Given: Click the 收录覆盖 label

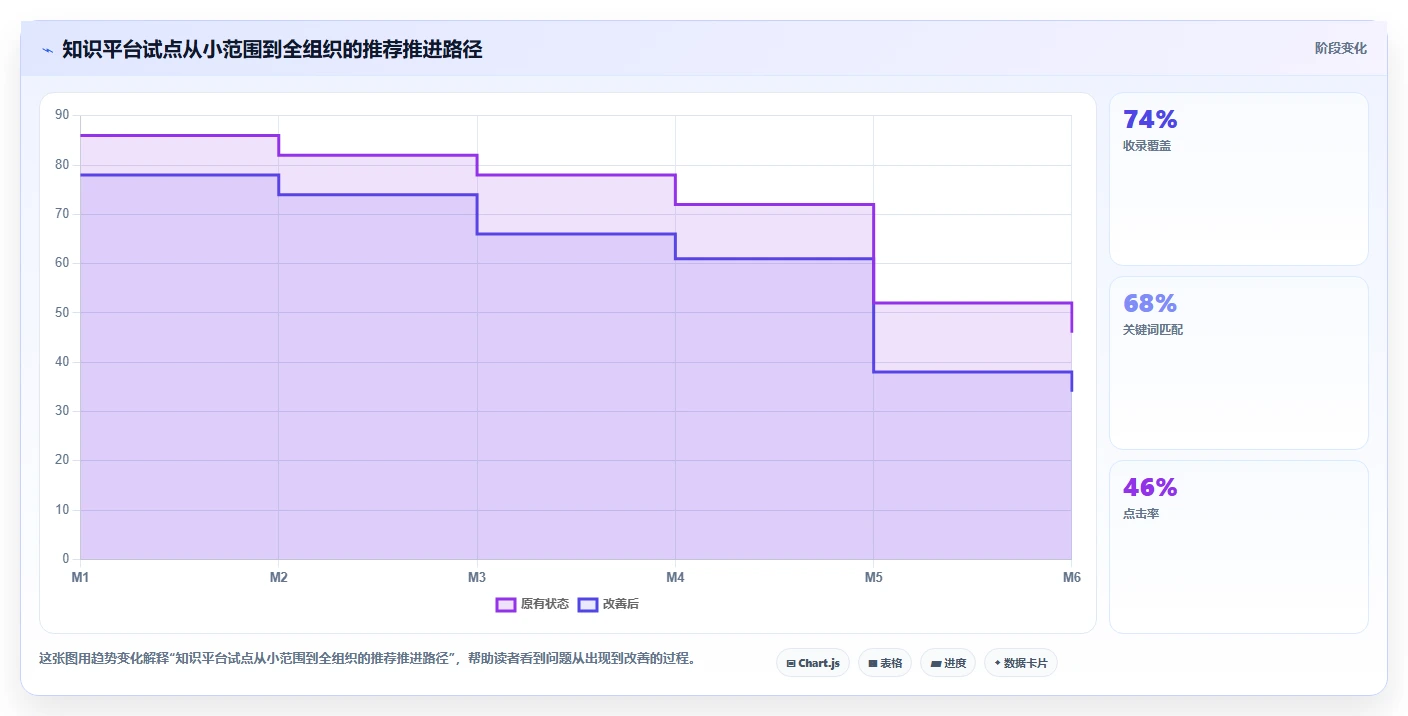Looking at the screenshot, I should tap(1147, 146).
